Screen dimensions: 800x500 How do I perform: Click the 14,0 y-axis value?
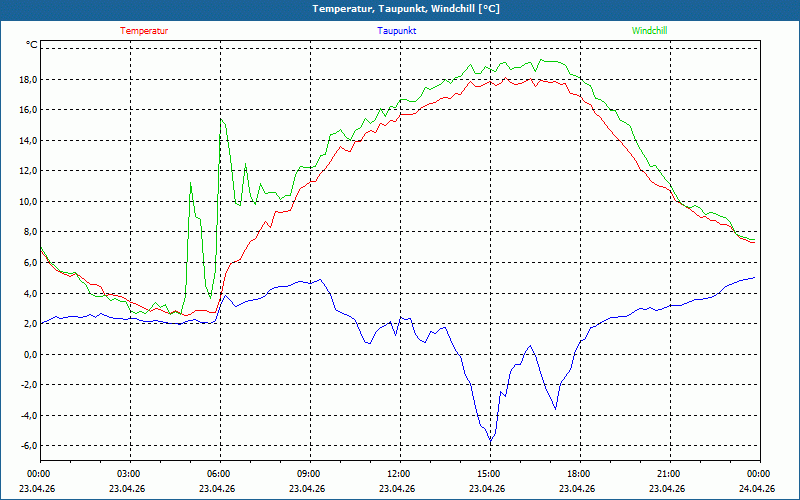point(29,141)
